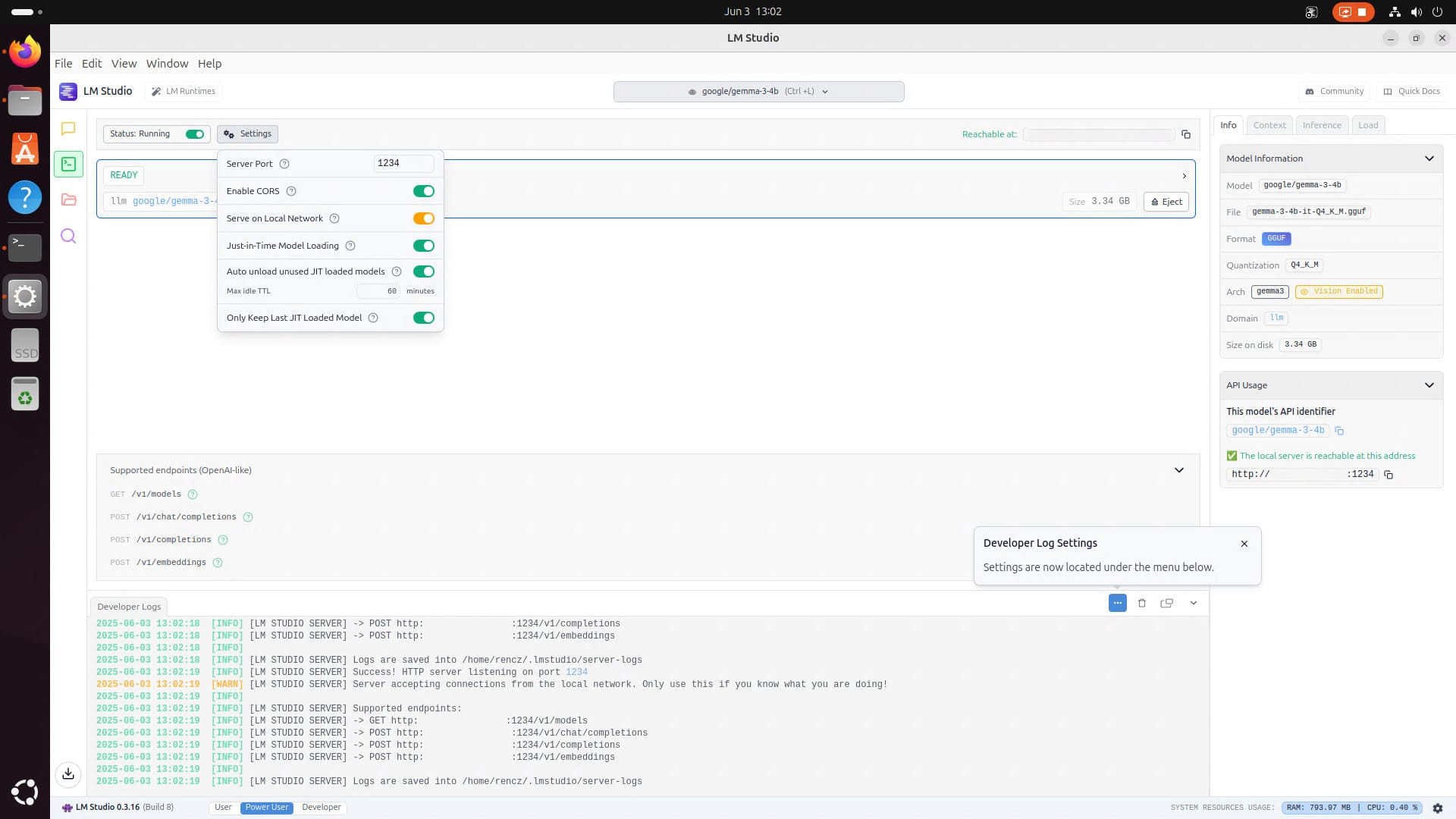Disable the Enable CORS toggle
1456x819 pixels.
[x=424, y=191]
